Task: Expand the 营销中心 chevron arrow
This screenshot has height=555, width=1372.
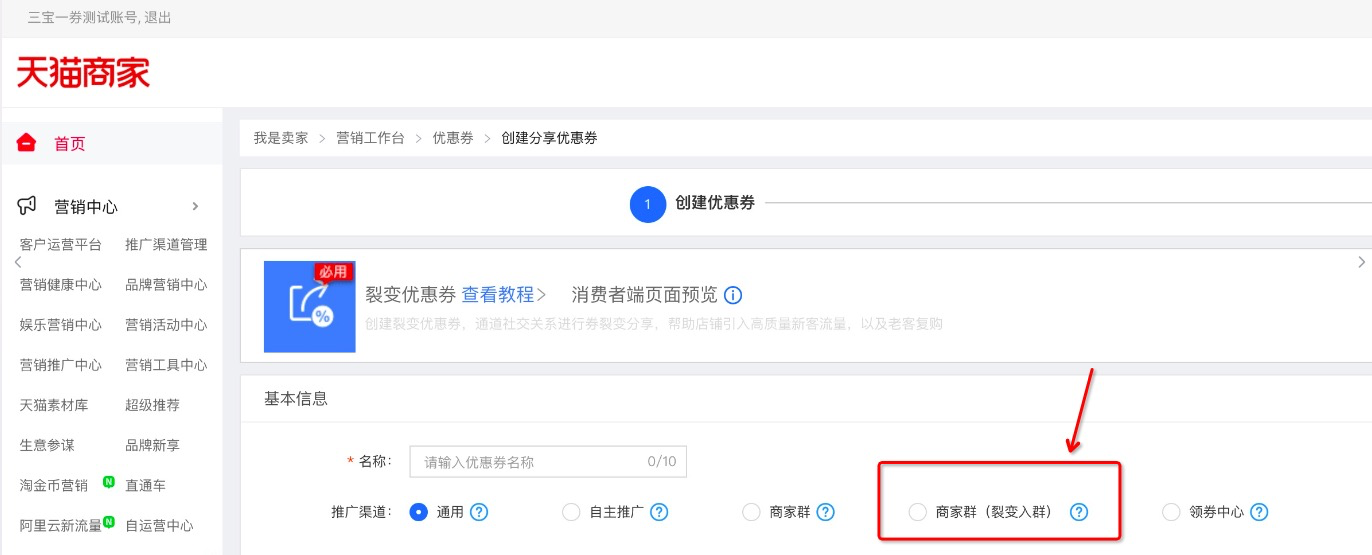Action: [x=195, y=206]
